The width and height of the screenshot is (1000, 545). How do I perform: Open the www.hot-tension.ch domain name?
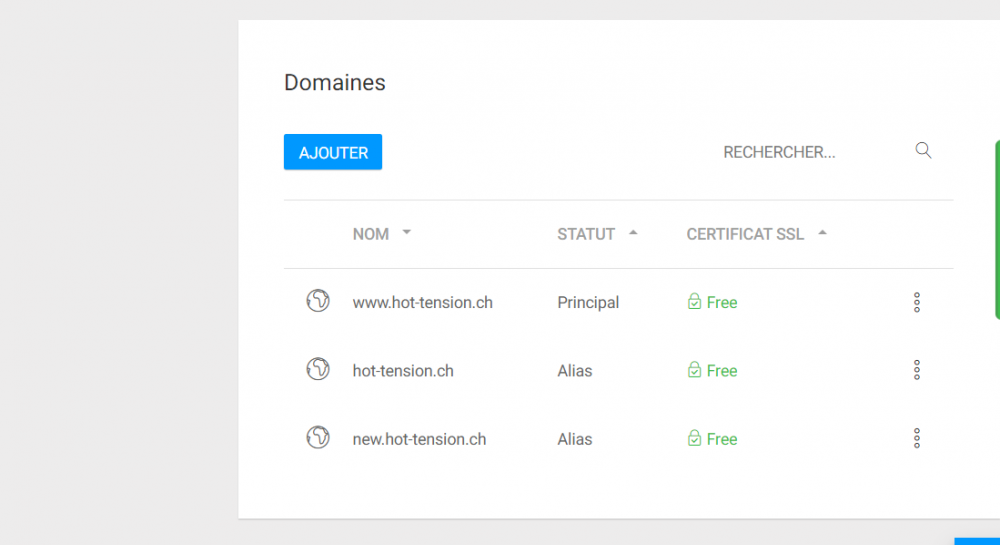pos(422,302)
